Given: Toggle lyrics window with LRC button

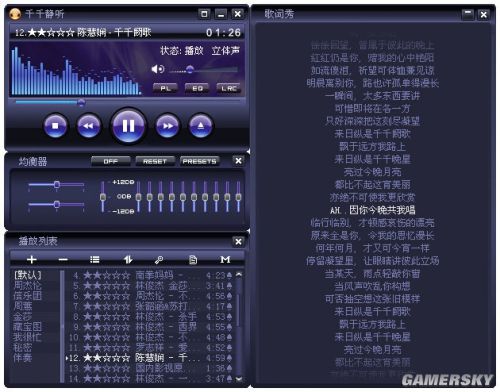Looking at the screenshot, I should click(x=229, y=88).
